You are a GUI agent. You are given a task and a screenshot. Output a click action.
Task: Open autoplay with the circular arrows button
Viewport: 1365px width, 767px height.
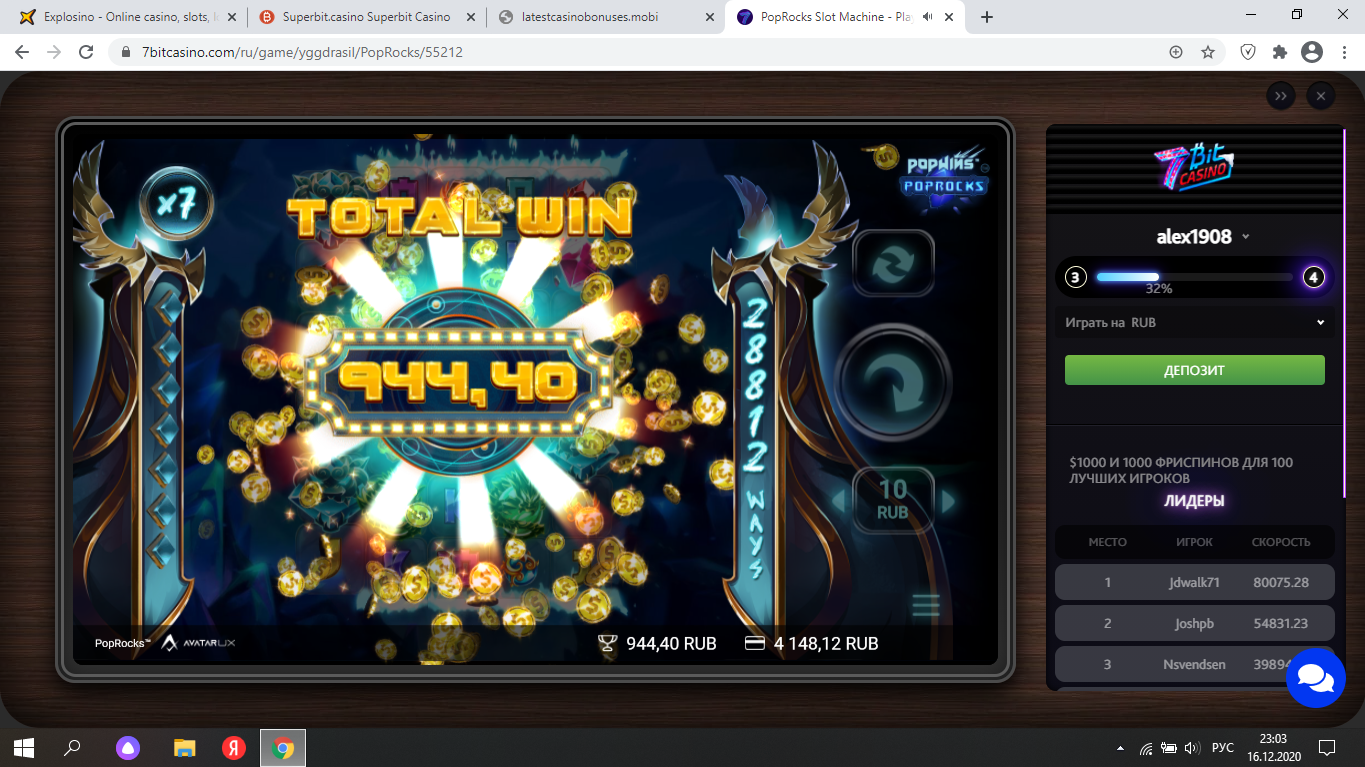893,264
